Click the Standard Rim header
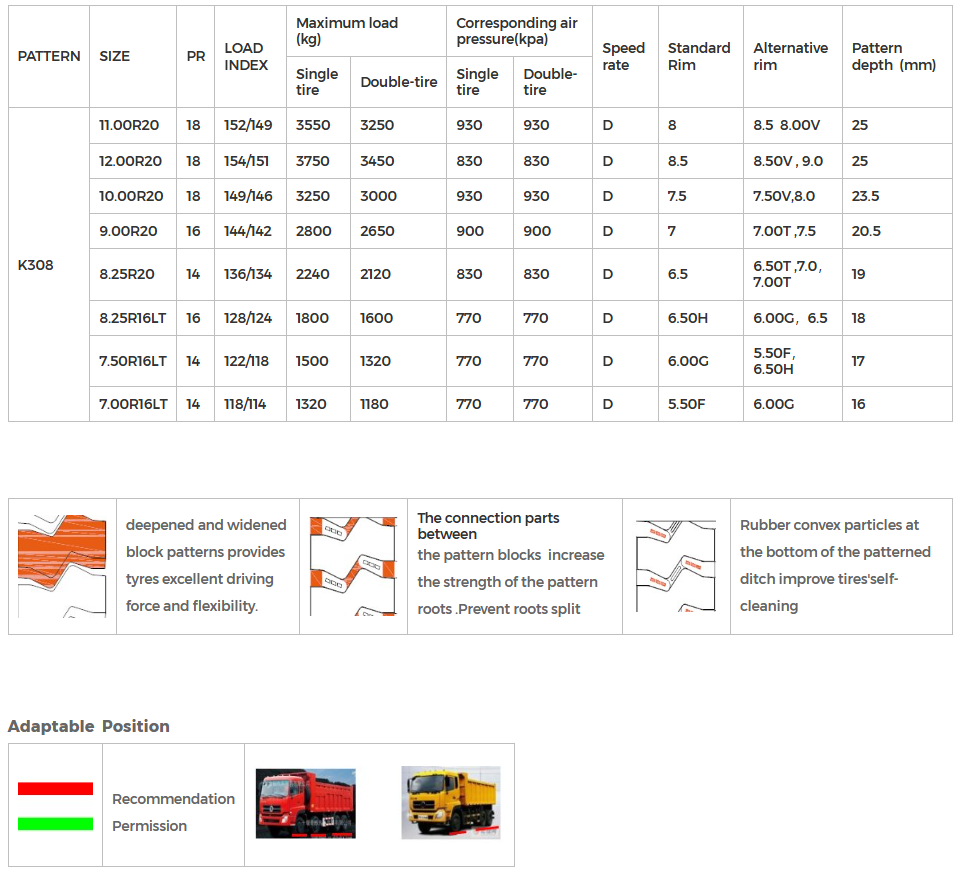961x874 pixels. [x=699, y=56]
